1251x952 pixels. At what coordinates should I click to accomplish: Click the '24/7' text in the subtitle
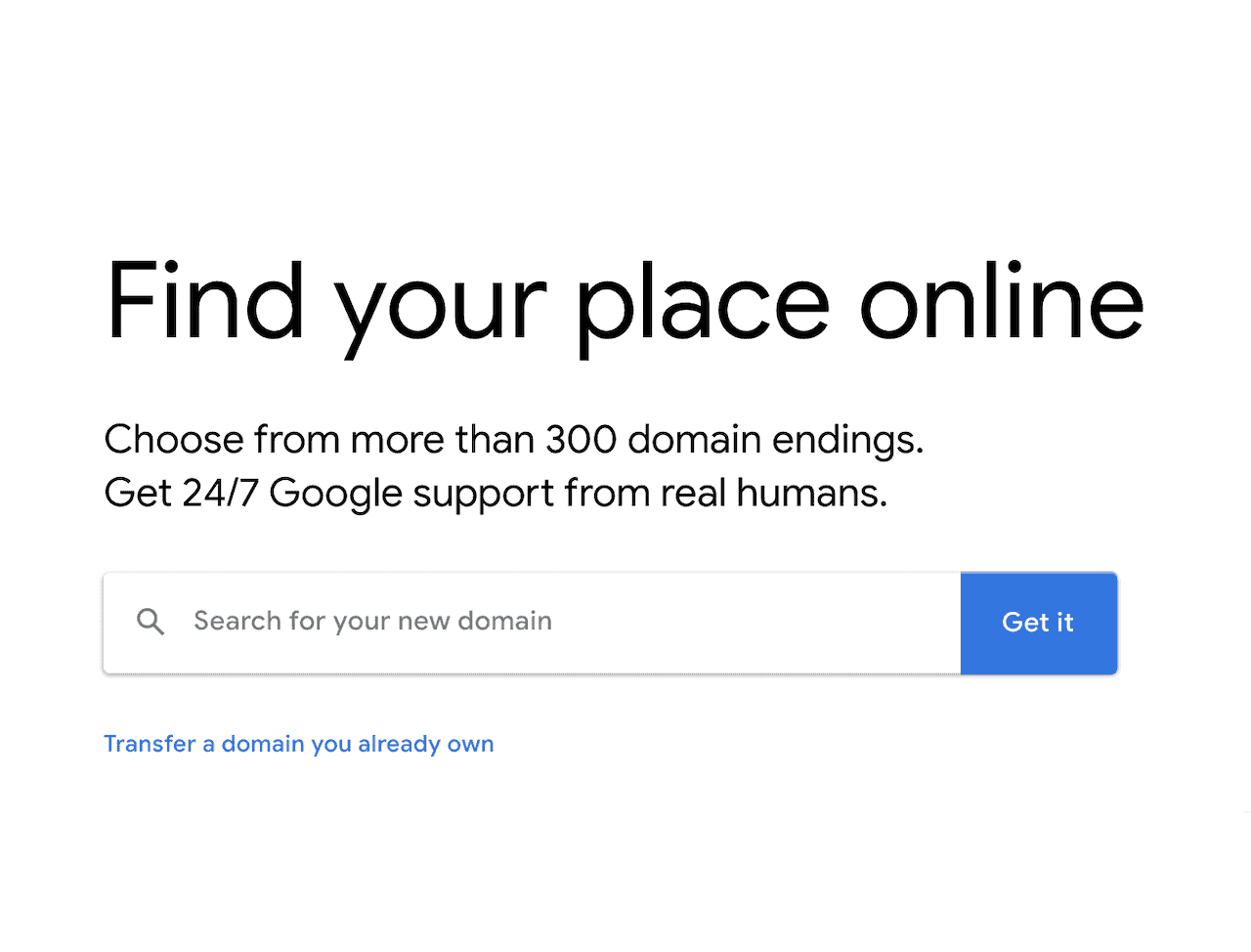pos(220,494)
